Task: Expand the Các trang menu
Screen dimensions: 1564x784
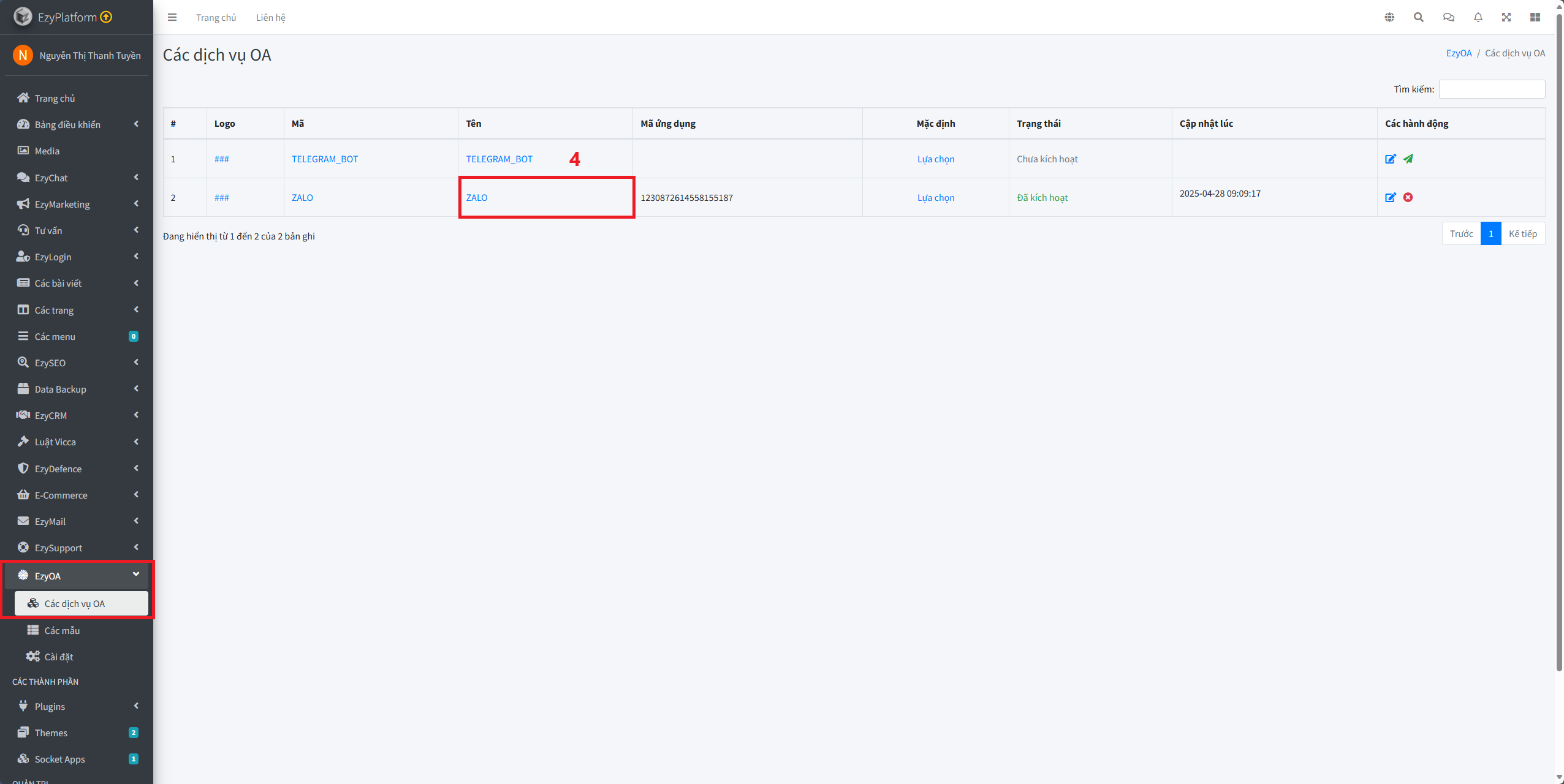Action: [77, 310]
